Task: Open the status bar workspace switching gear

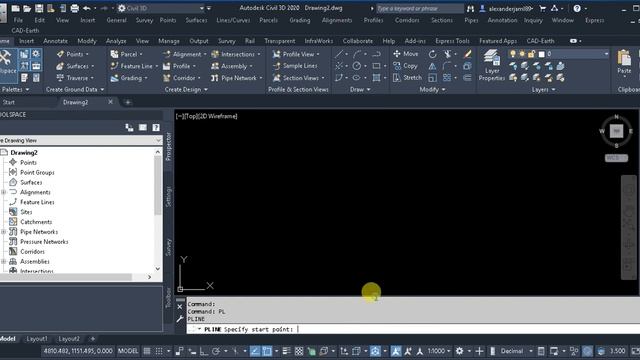Action: coord(460,351)
